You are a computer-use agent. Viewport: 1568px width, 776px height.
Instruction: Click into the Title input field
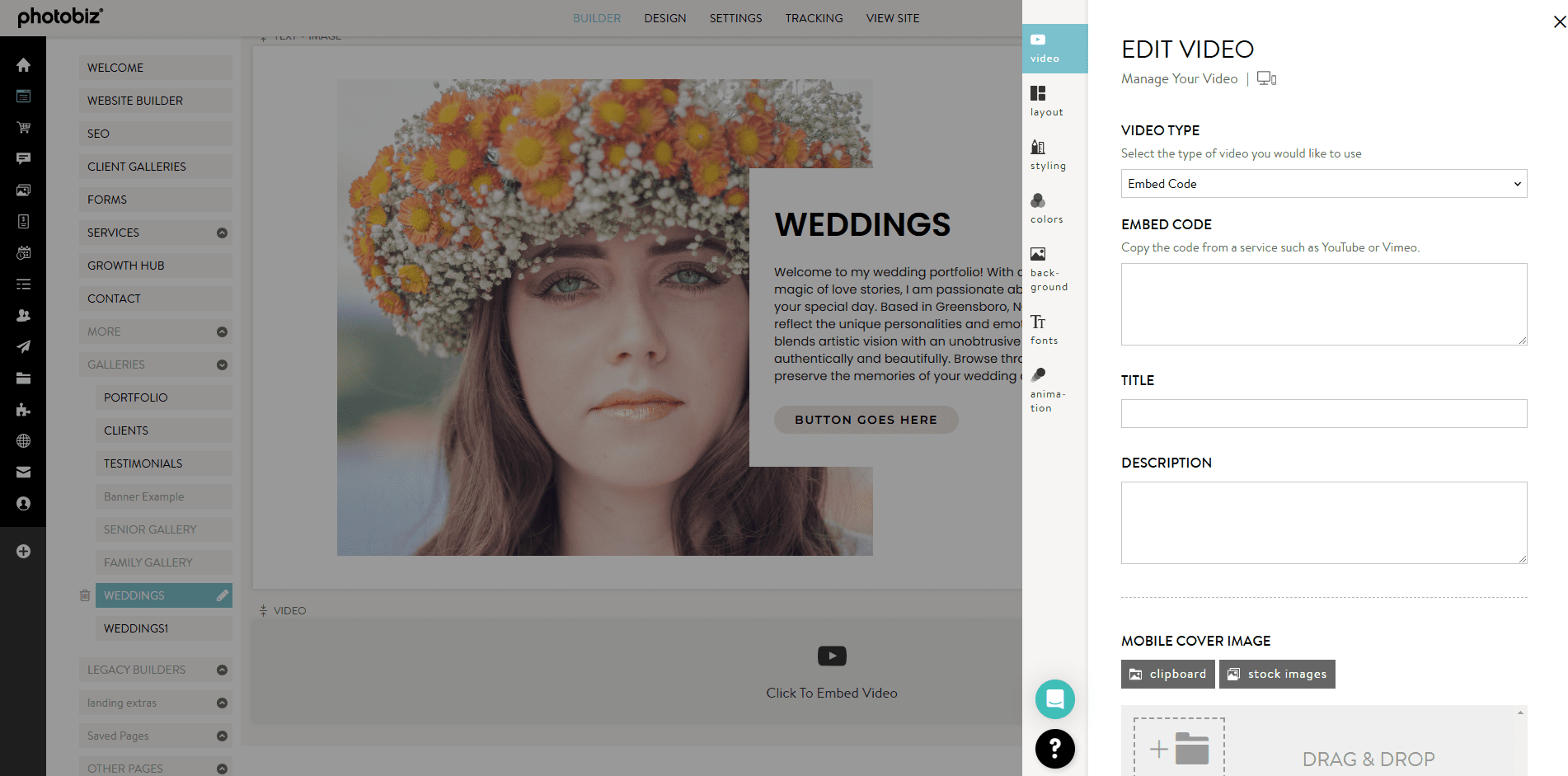1323,413
